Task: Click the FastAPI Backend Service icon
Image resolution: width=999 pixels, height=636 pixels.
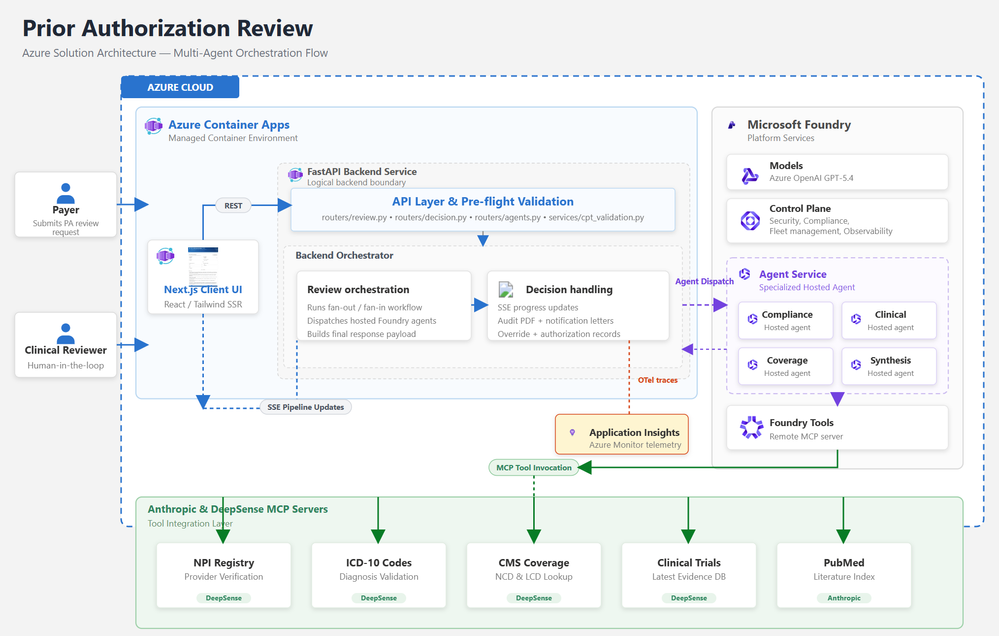Action: (295, 174)
